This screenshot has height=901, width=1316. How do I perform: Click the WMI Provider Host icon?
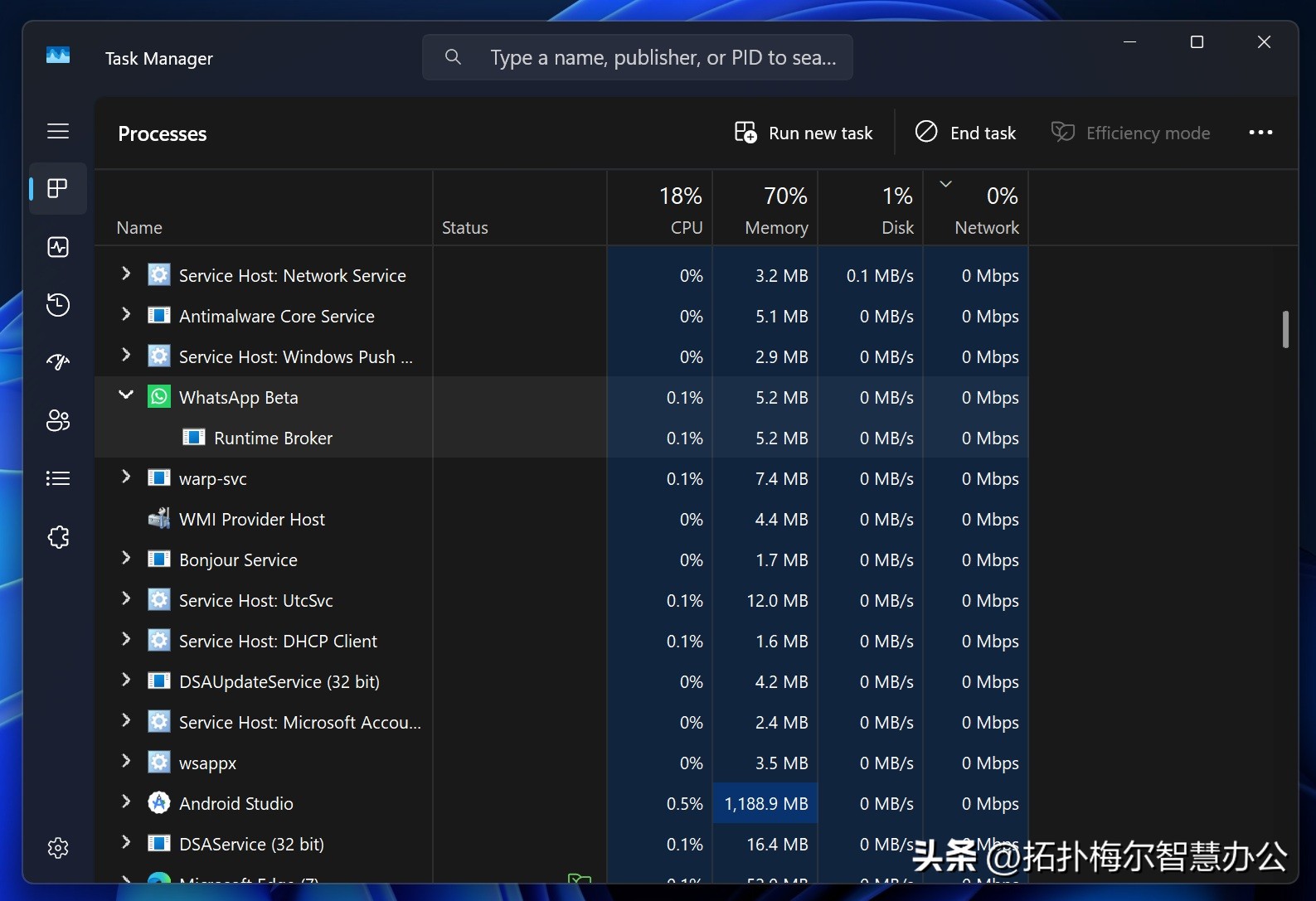tap(159, 519)
